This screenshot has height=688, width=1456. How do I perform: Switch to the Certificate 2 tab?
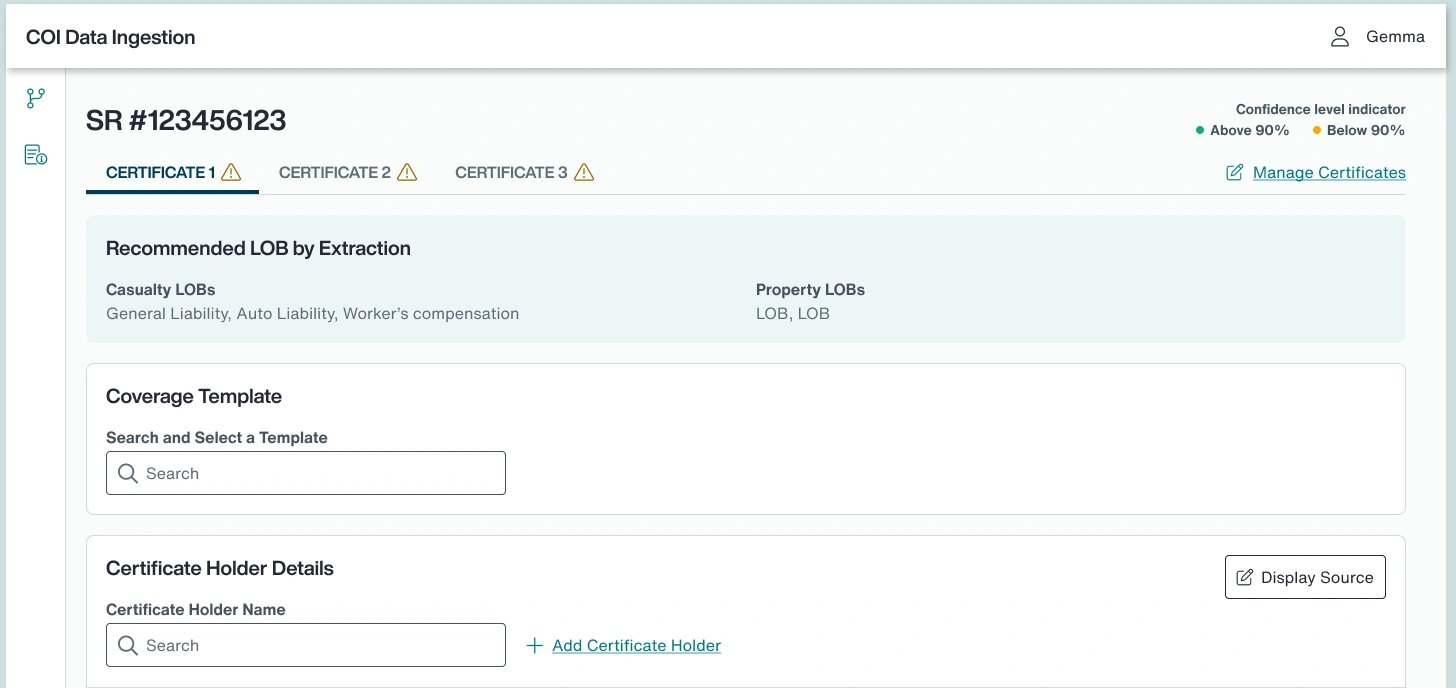(348, 172)
